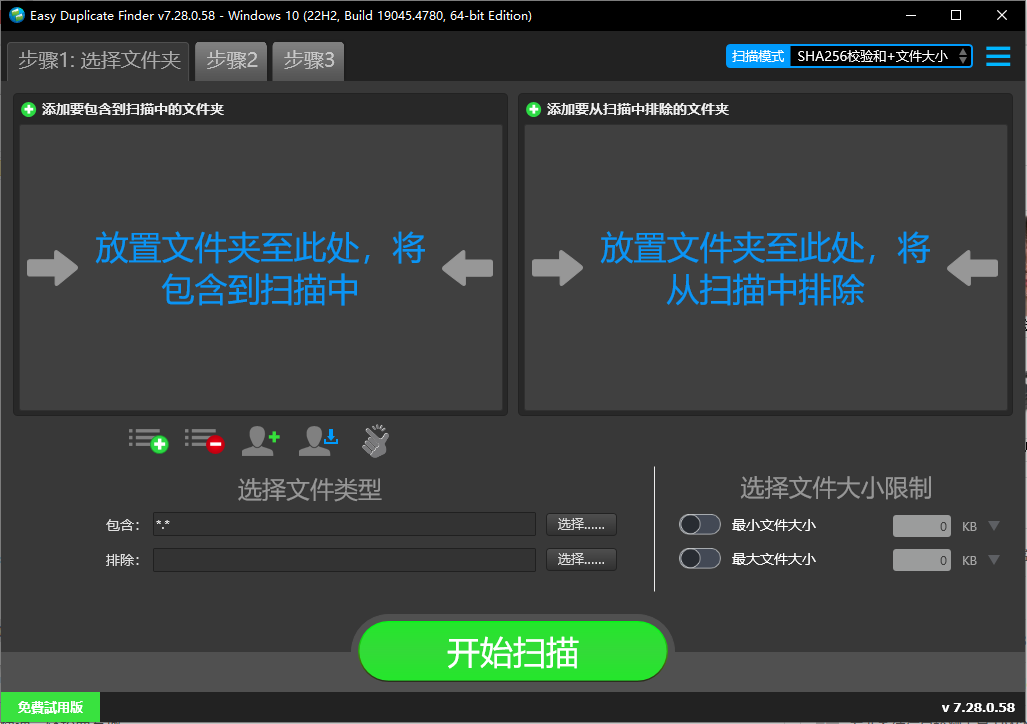Viewport: 1027px width, 724px height.
Task: Click the remove folder from list icon
Action: (205, 439)
